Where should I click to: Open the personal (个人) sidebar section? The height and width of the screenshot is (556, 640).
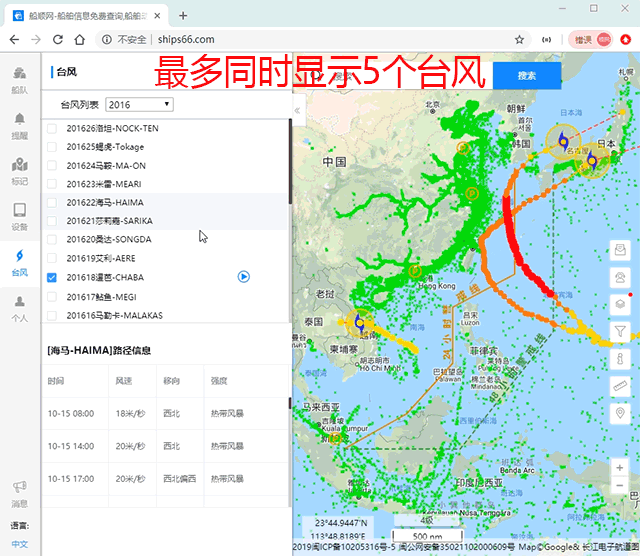coord(20,309)
